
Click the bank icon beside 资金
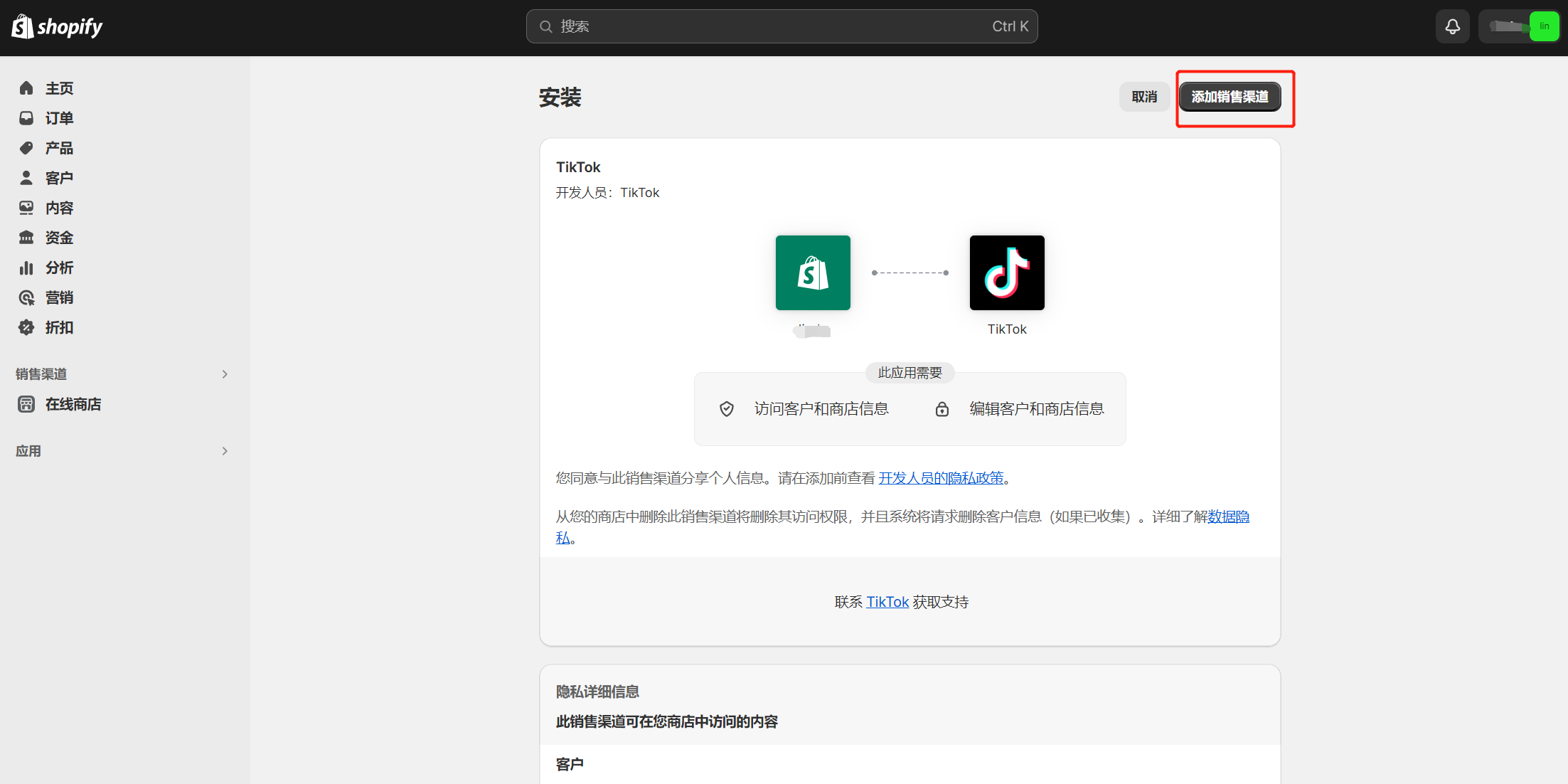(26, 238)
